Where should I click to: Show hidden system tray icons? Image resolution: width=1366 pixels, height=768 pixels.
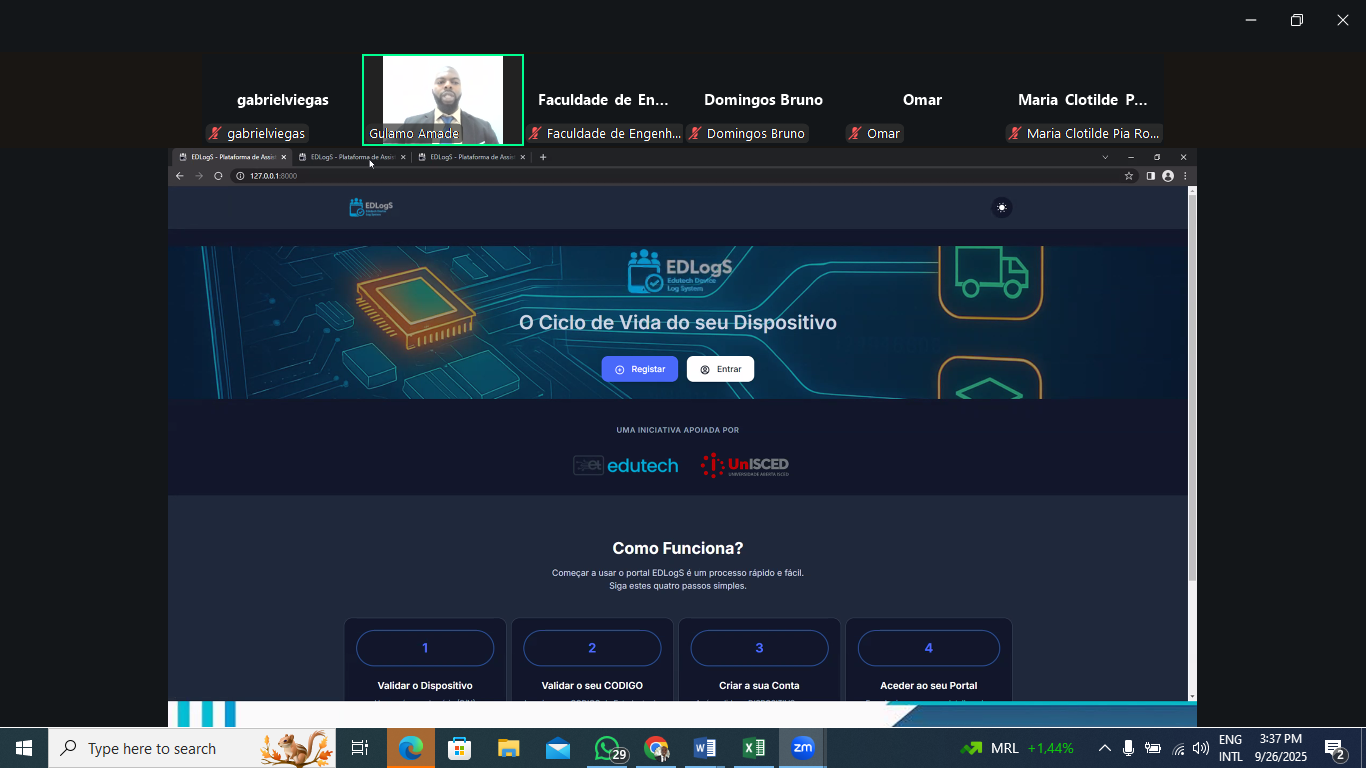(1105, 748)
